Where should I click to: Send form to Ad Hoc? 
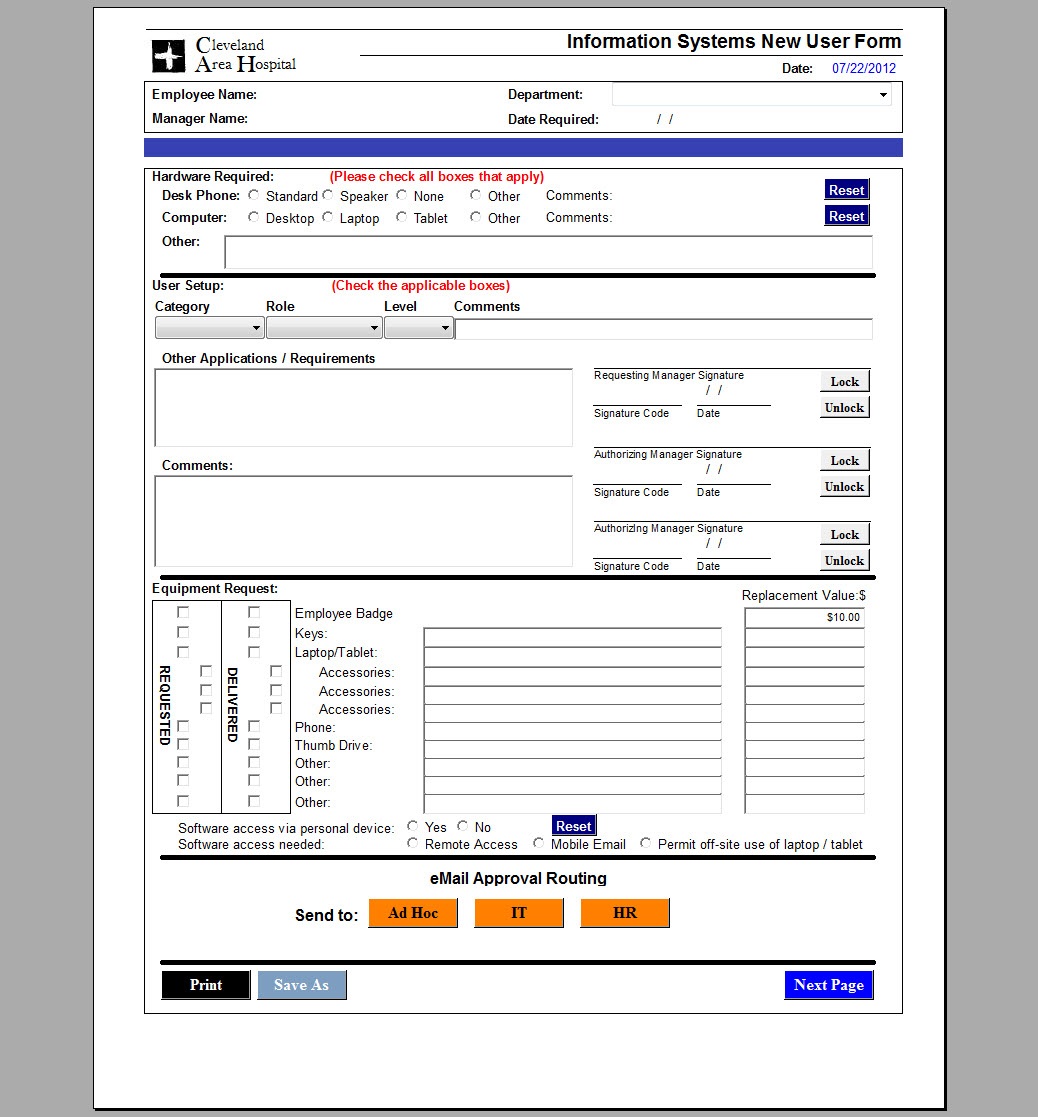coord(413,913)
